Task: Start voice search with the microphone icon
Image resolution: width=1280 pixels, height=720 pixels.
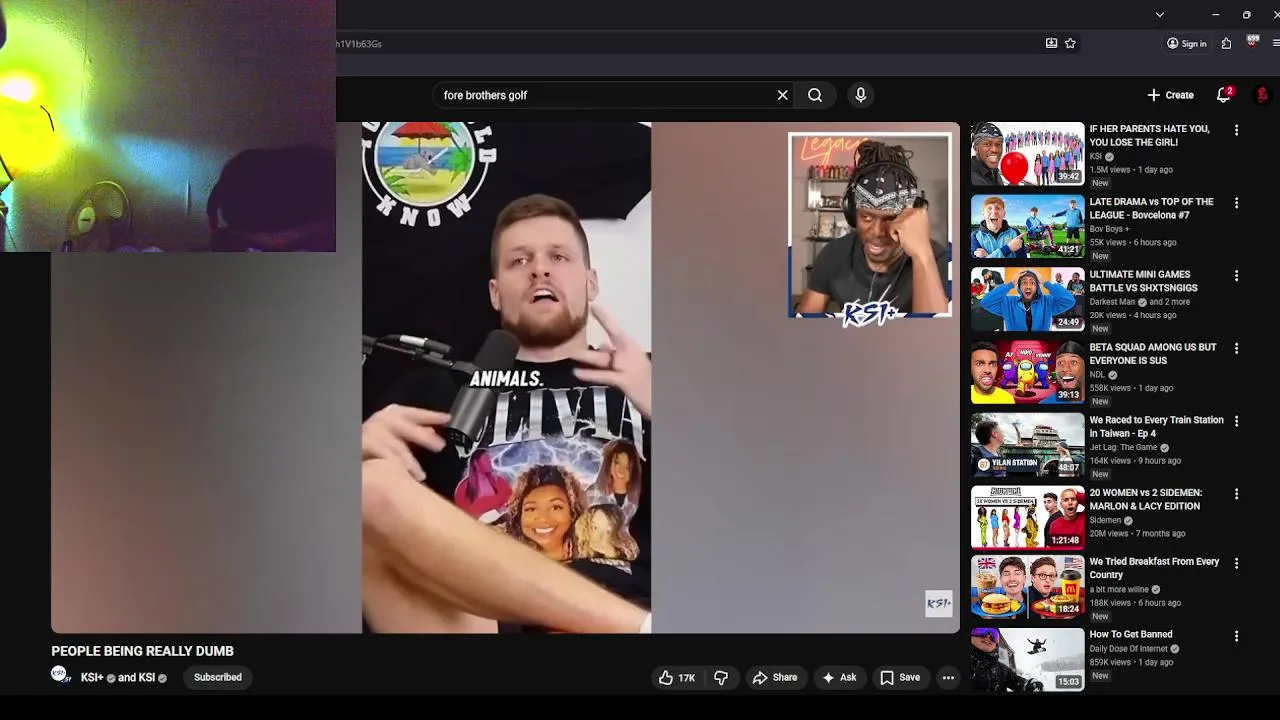Action: tap(860, 95)
